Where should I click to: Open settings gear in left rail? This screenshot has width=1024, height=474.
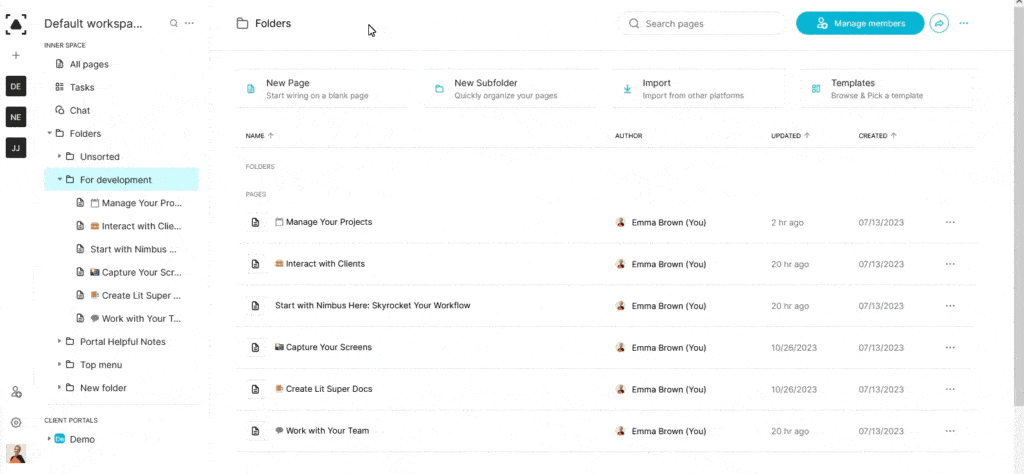click(x=16, y=423)
